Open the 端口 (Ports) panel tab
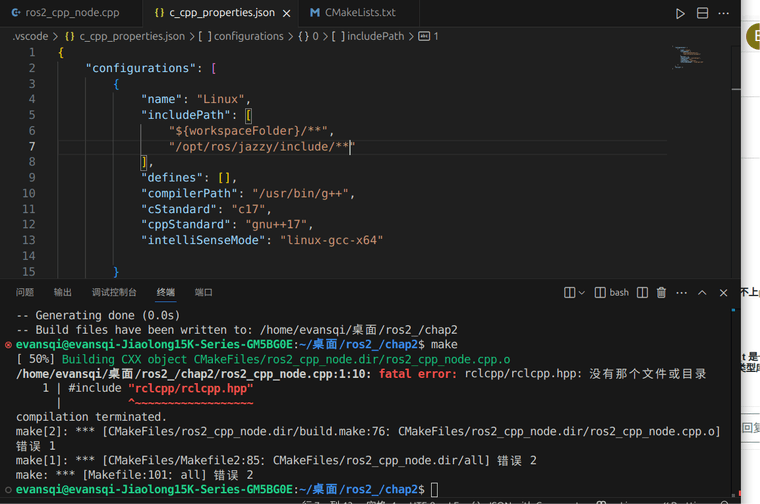Image resolution: width=760 pixels, height=504 pixels. pyautogui.click(x=203, y=292)
